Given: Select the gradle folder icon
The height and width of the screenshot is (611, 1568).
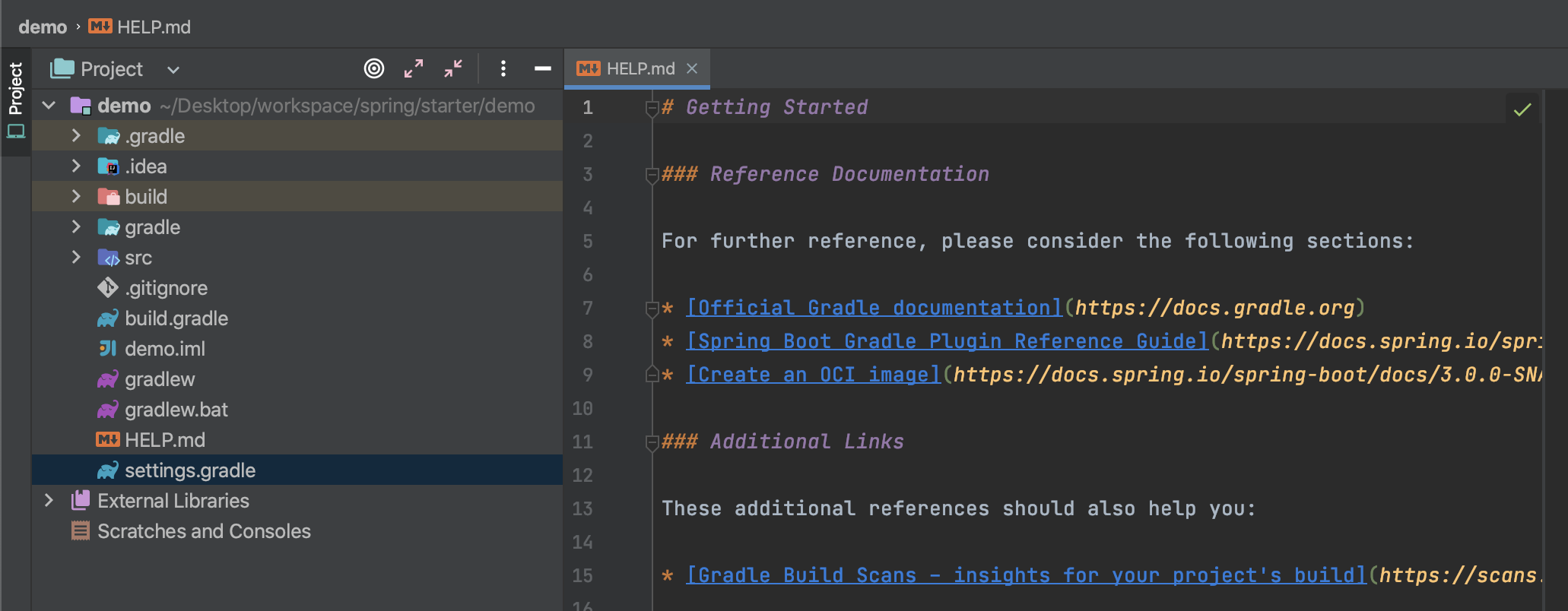Looking at the screenshot, I should tap(108, 227).
